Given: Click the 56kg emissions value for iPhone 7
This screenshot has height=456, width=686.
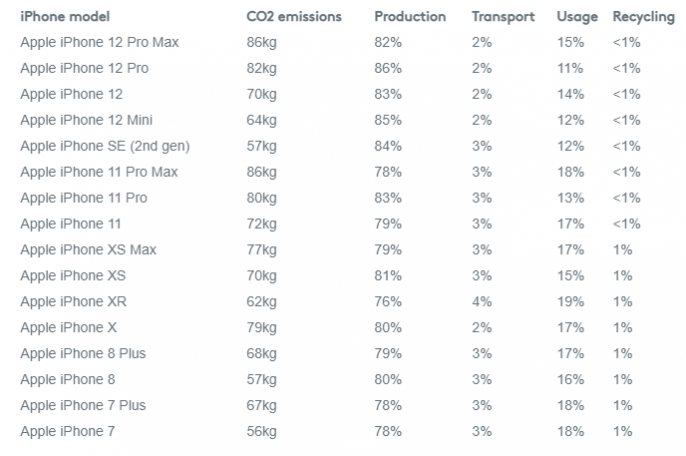Looking at the screenshot, I should pos(263,431).
